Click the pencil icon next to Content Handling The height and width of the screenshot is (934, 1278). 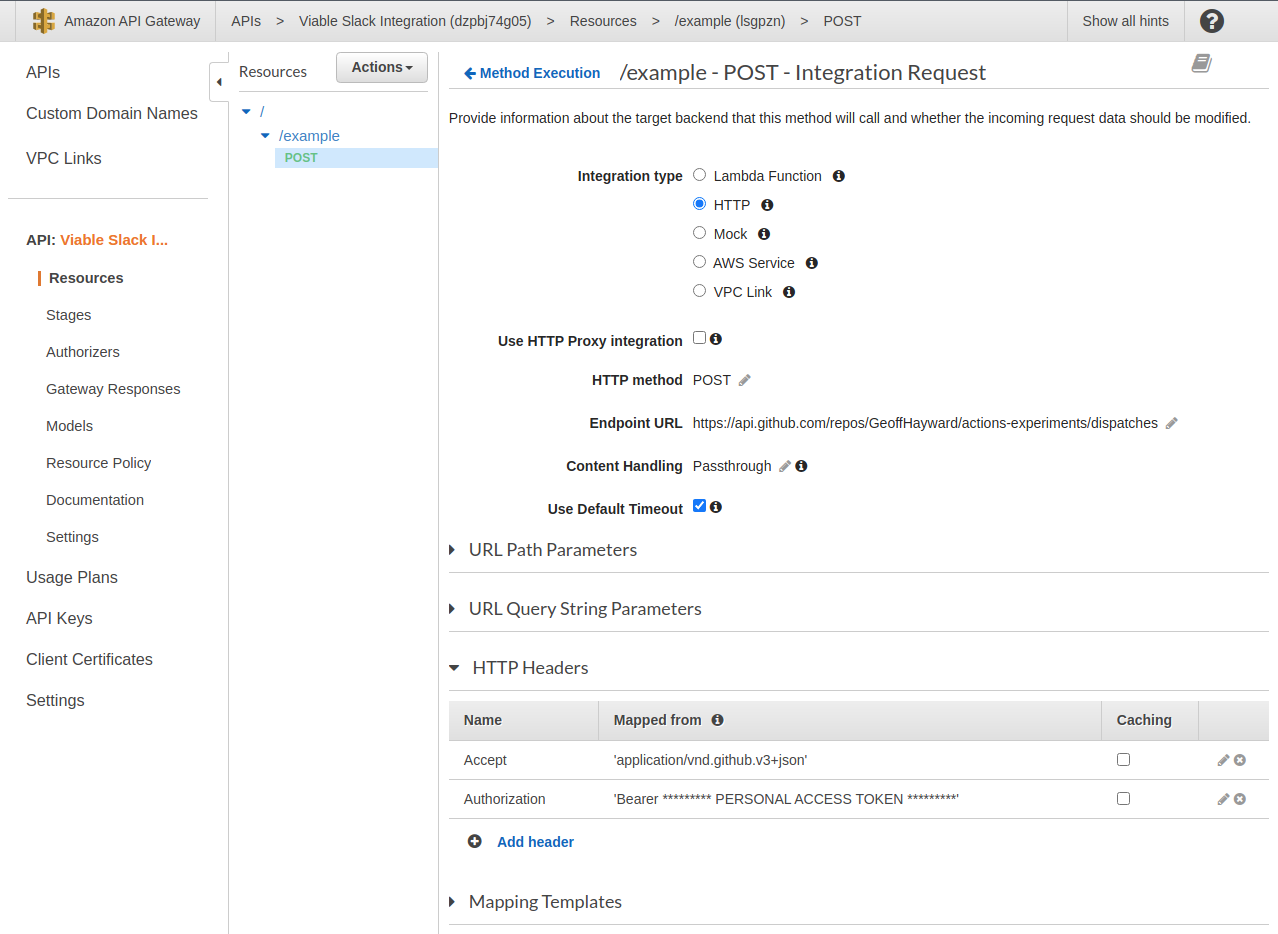coord(786,466)
